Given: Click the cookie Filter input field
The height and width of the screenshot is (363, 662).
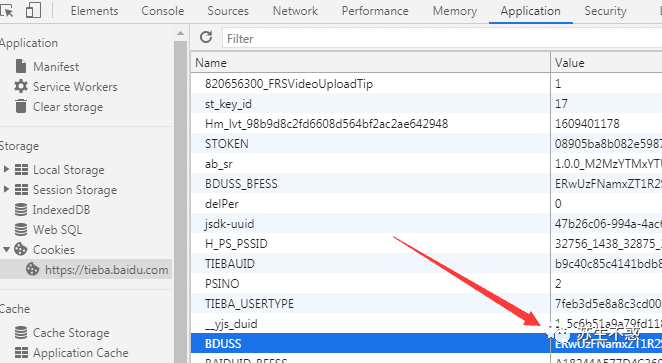Looking at the screenshot, I should 442,39.
